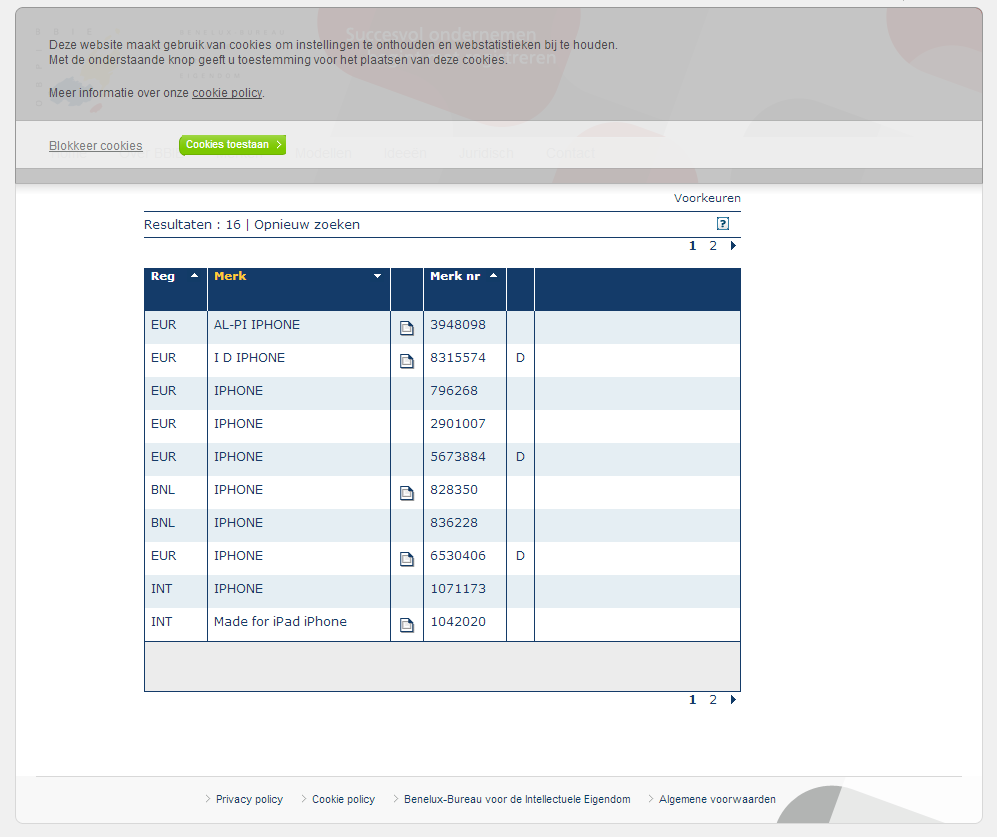The width and height of the screenshot is (997, 837).
Task: Open Benelux-Bureau voor de Intellectuele Eigendom link
Action: 517,799
